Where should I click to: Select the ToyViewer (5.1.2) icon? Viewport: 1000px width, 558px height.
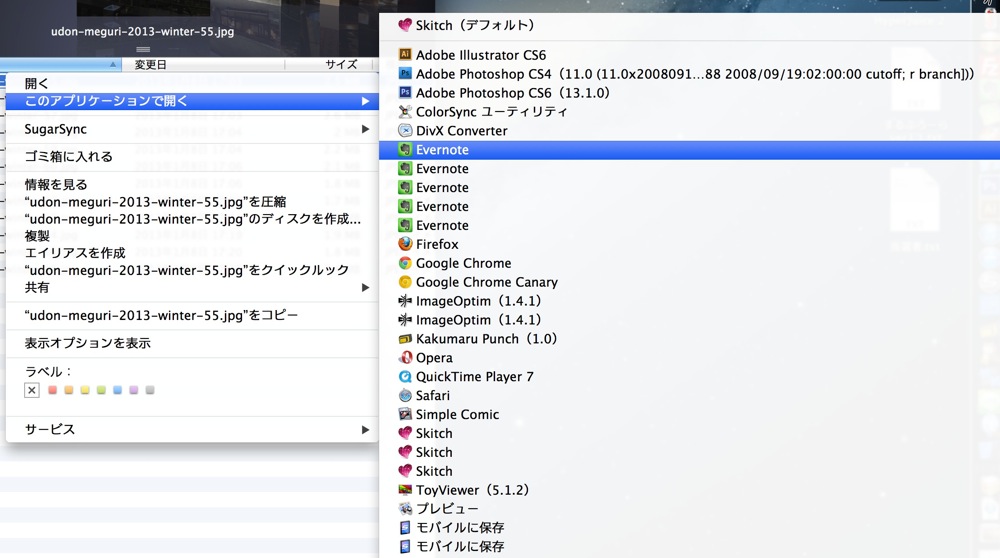pyautogui.click(x=405, y=490)
